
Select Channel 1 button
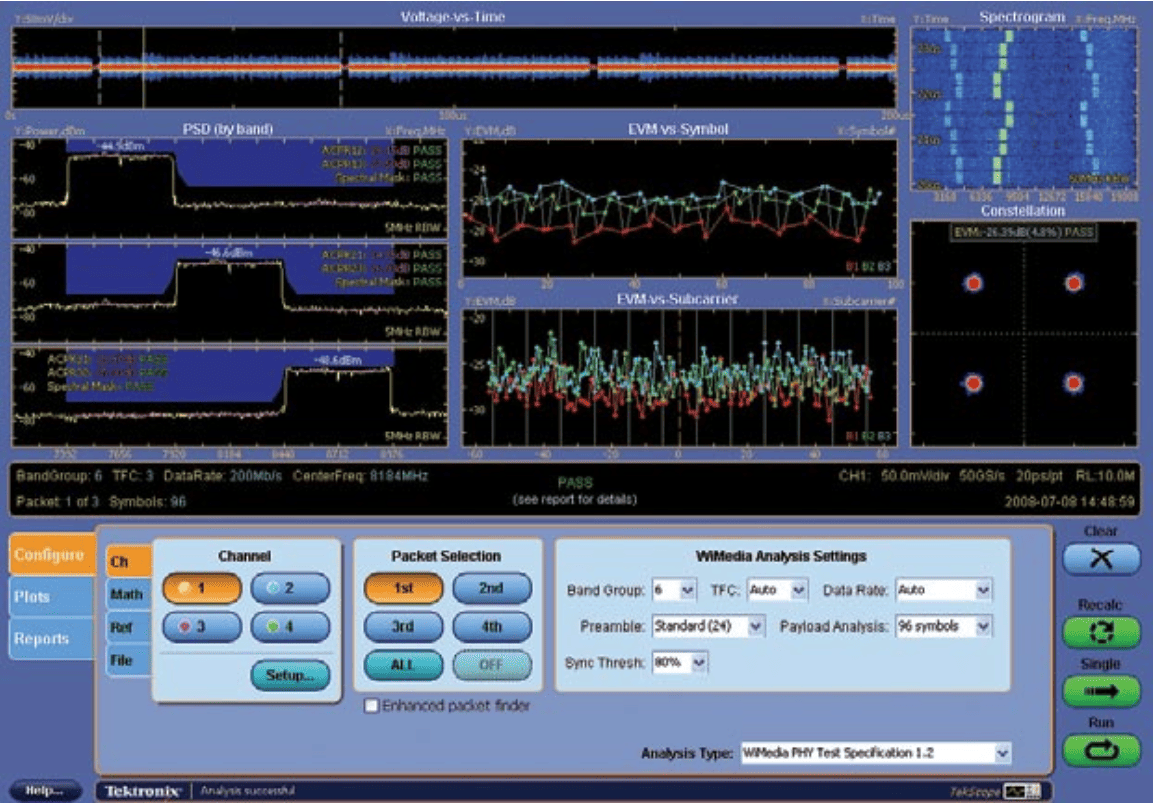[202, 588]
